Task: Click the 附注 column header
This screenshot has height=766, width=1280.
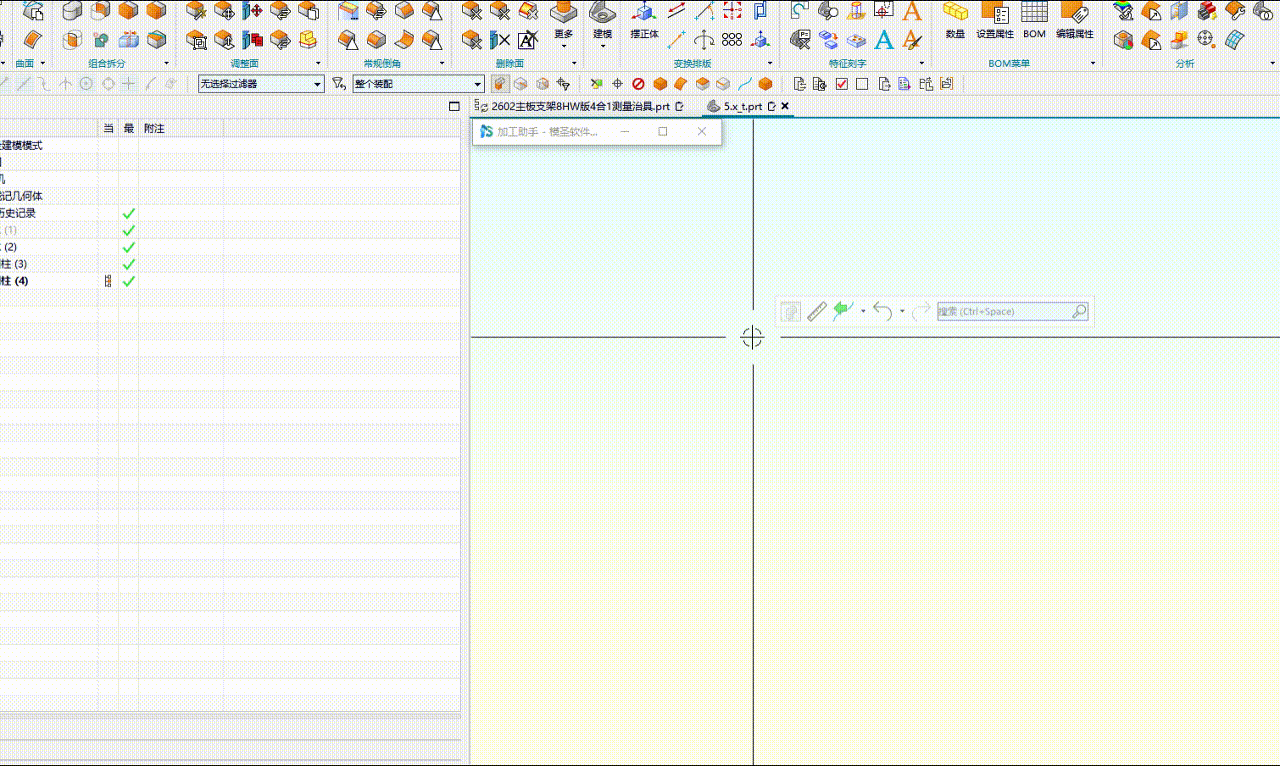Action: (x=154, y=129)
